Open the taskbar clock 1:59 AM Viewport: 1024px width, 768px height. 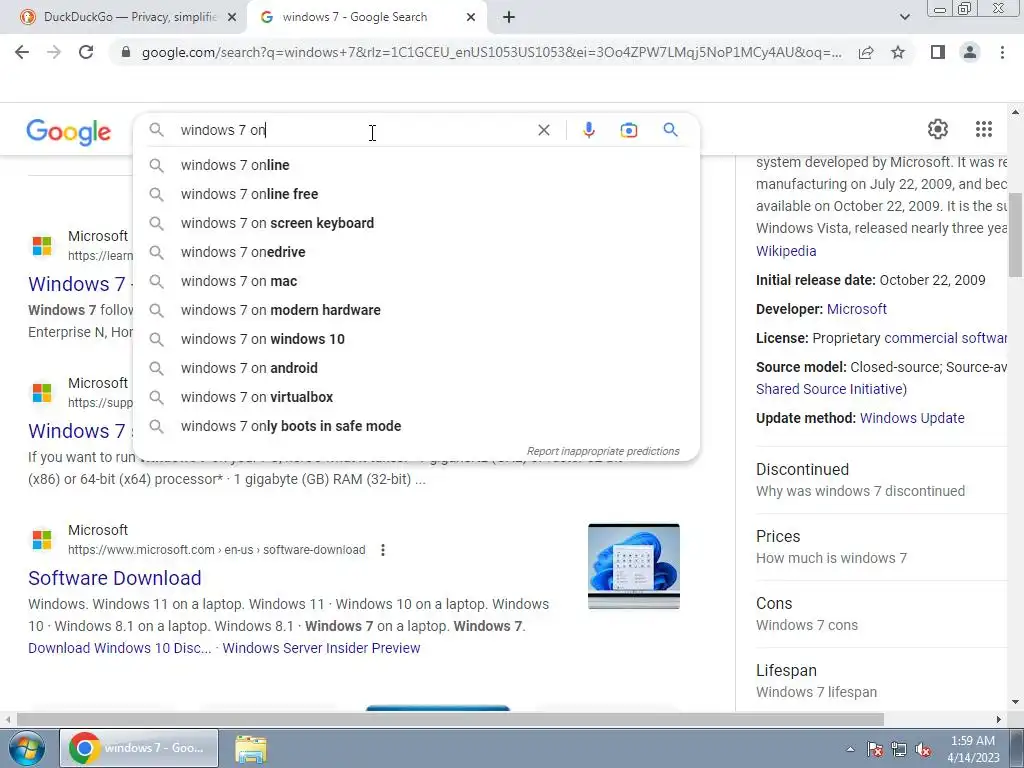click(x=973, y=749)
